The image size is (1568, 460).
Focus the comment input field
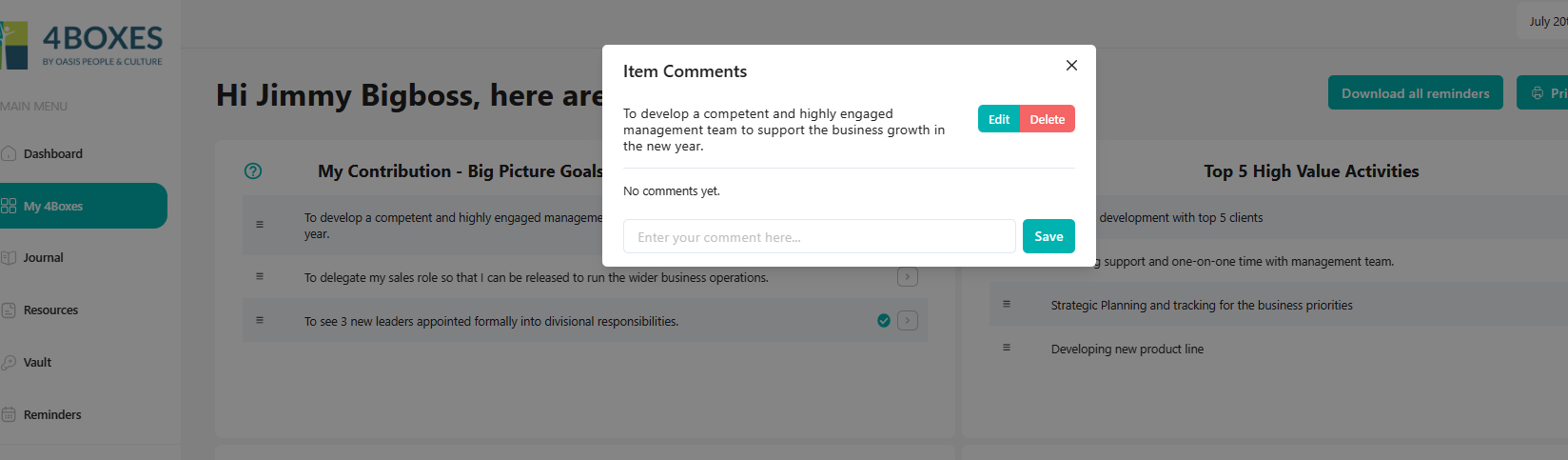coord(818,237)
